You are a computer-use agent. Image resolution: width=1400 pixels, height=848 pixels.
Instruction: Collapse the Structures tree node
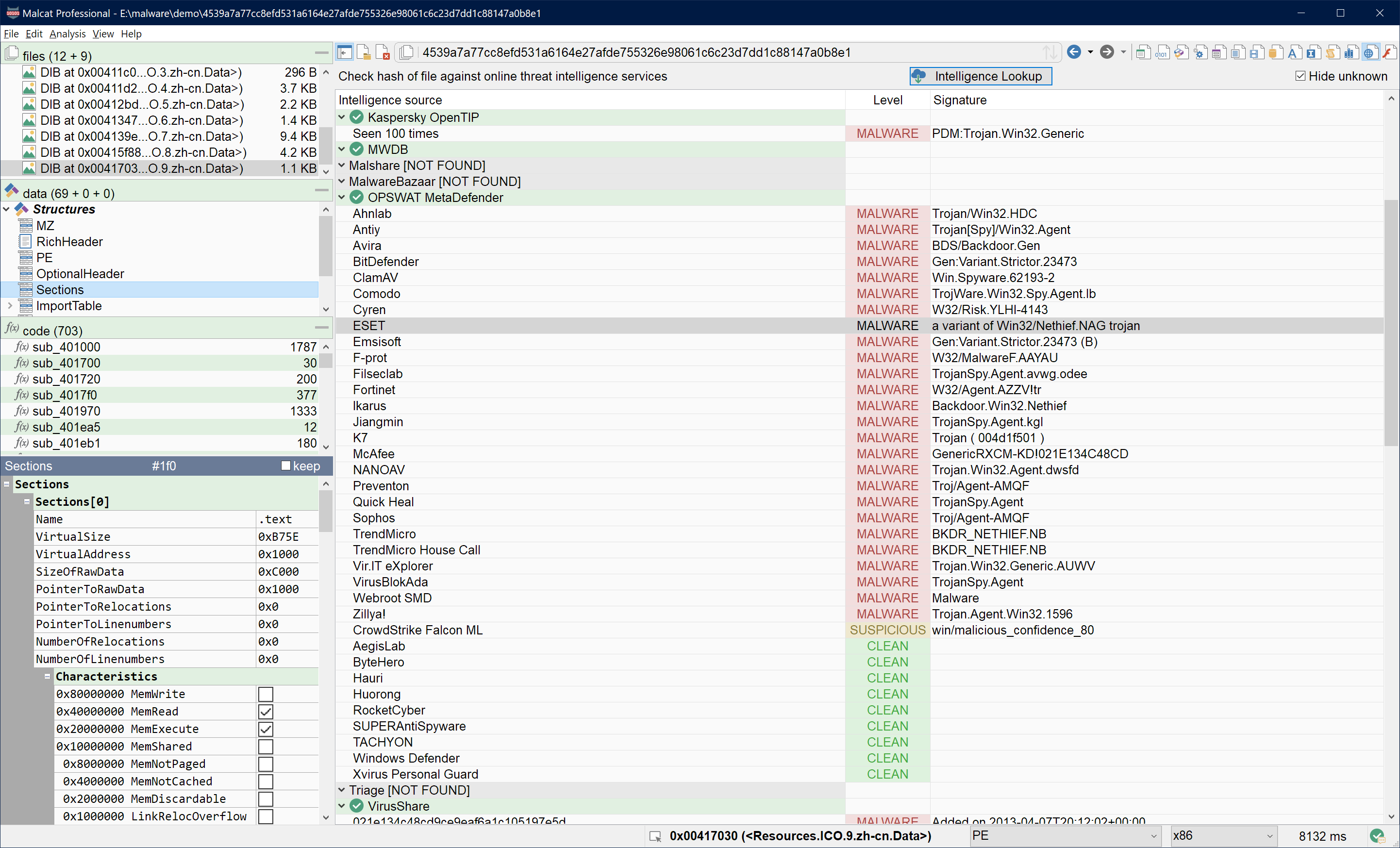(6, 209)
